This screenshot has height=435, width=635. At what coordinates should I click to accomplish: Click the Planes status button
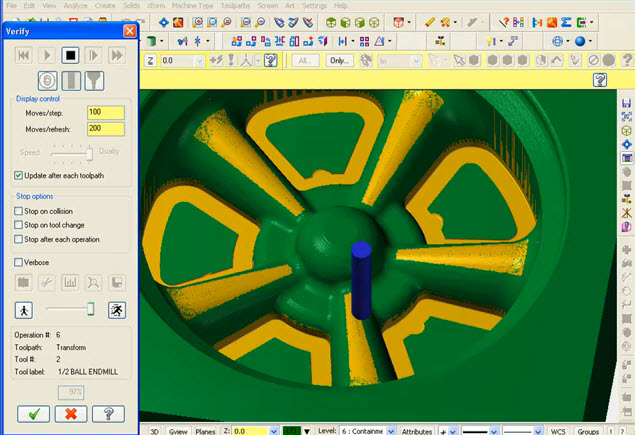click(x=205, y=431)
